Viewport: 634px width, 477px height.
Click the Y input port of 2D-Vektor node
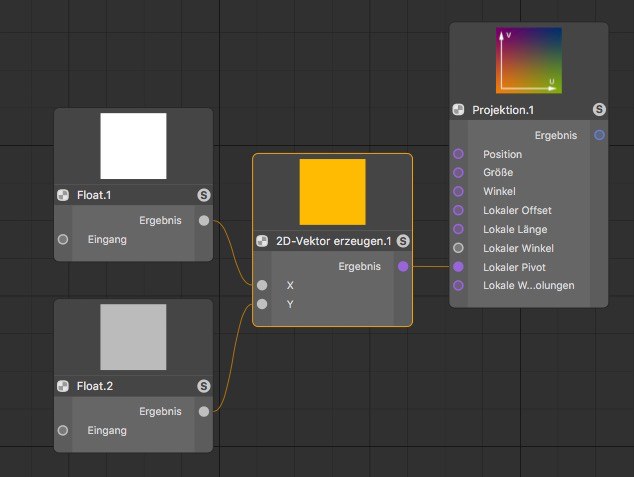point(262,304)
